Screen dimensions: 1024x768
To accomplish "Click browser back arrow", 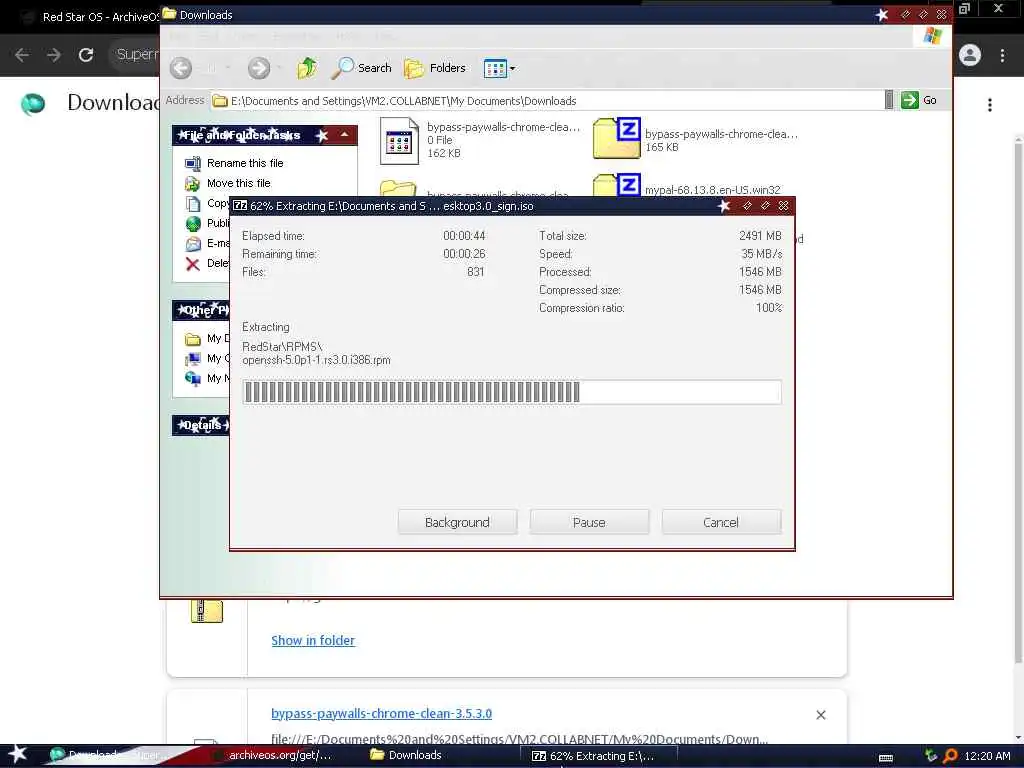I will click(x=22, y=55).
